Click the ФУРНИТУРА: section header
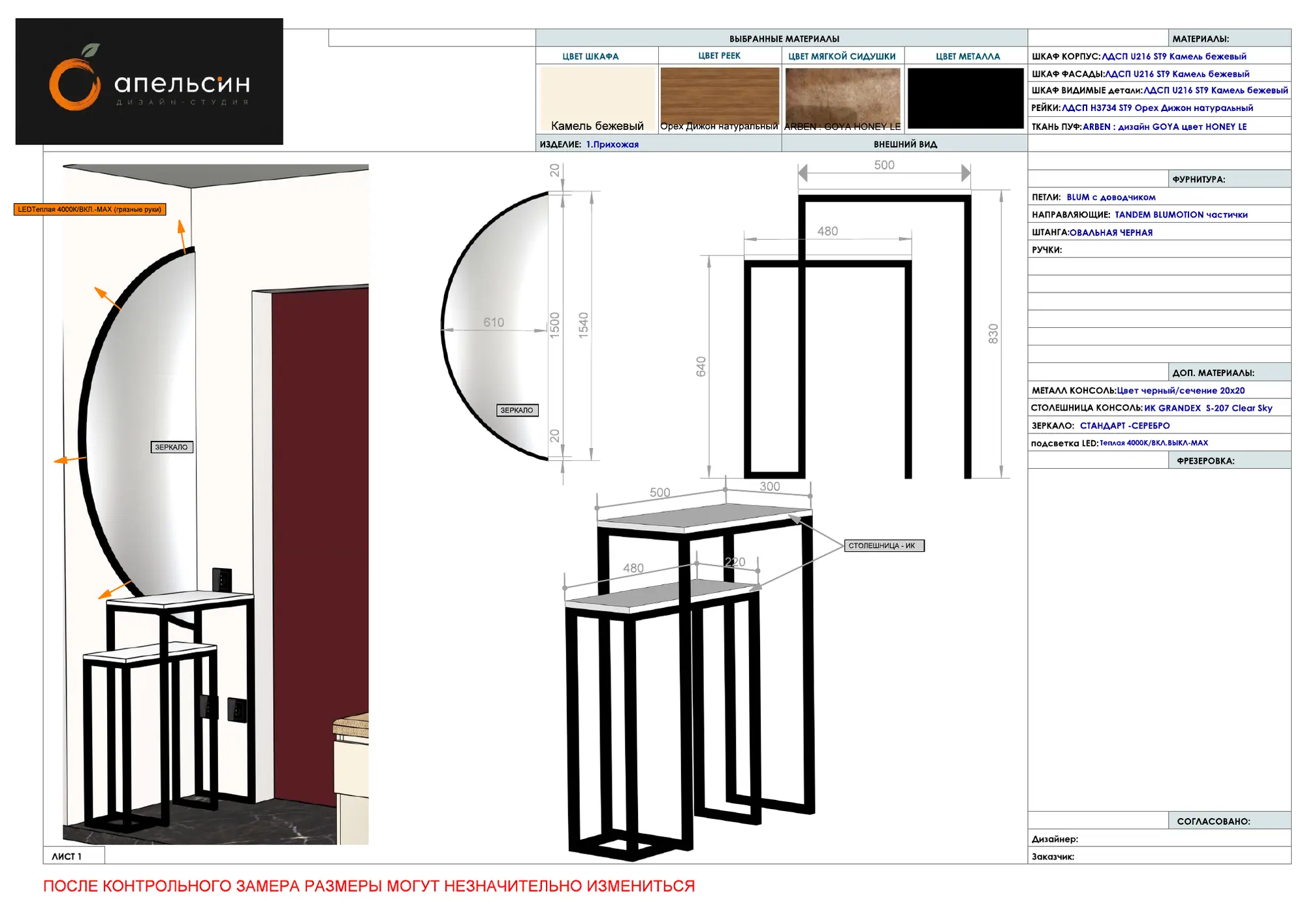 coord(1229,179)
